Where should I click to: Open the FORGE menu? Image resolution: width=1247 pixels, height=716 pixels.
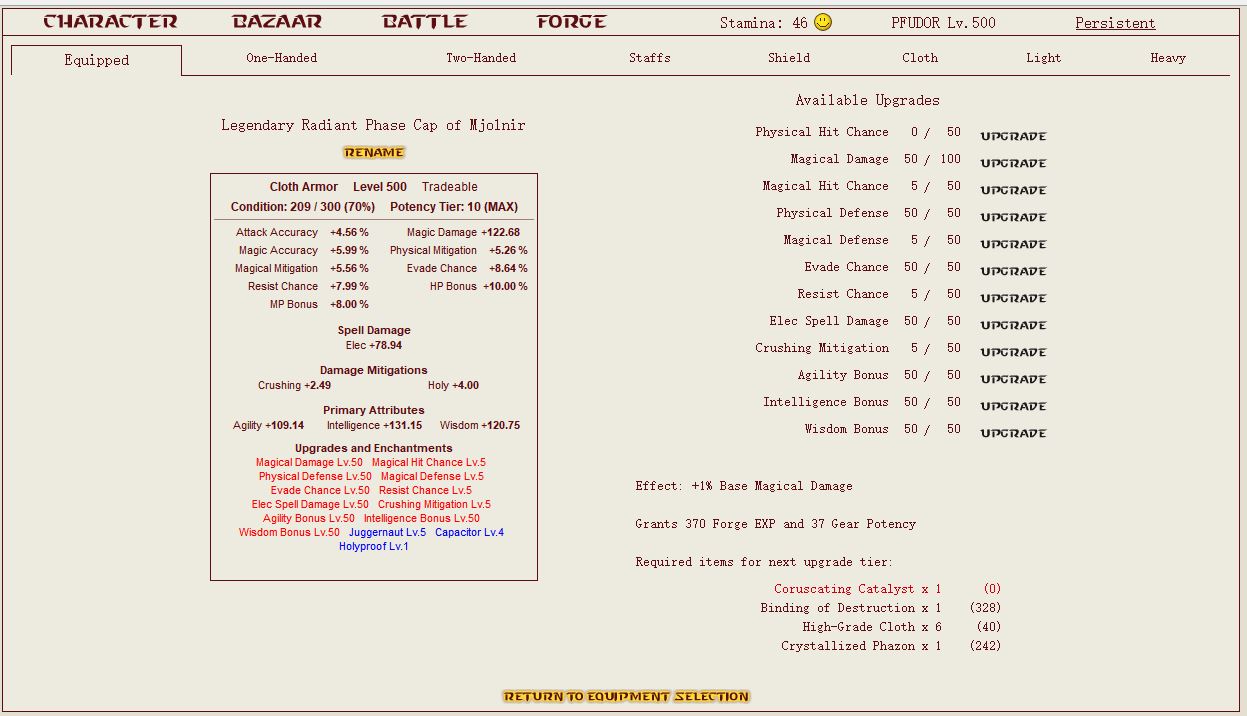click(x=568, y=20)
